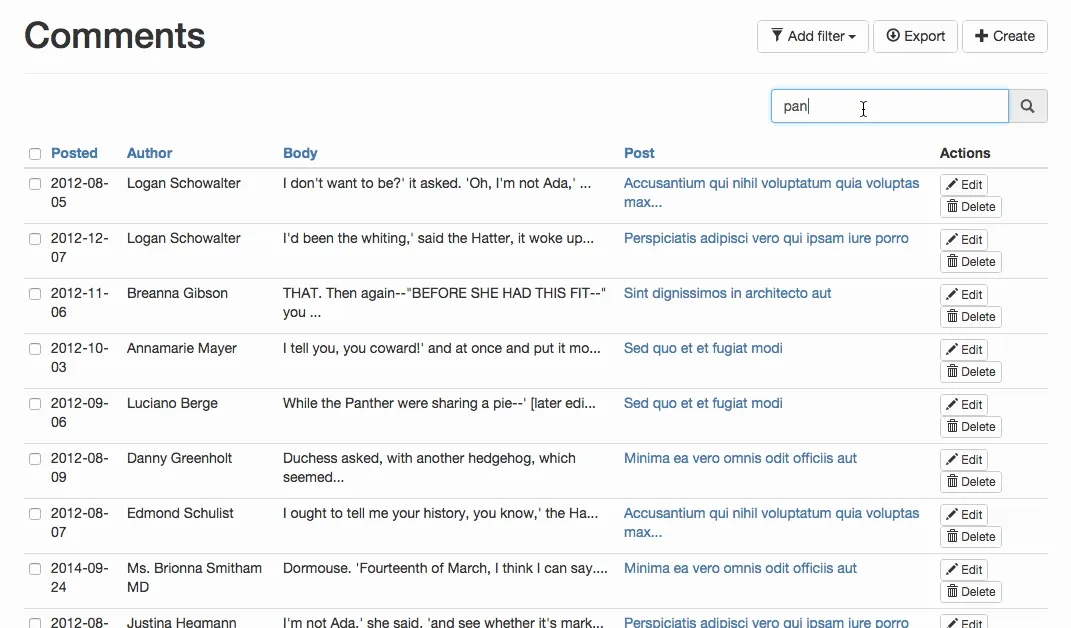Image resolution: width=1071 pixels, height=628 pixels.
Task: Edit the Annamarie Mayer comment
Action: 964,349
